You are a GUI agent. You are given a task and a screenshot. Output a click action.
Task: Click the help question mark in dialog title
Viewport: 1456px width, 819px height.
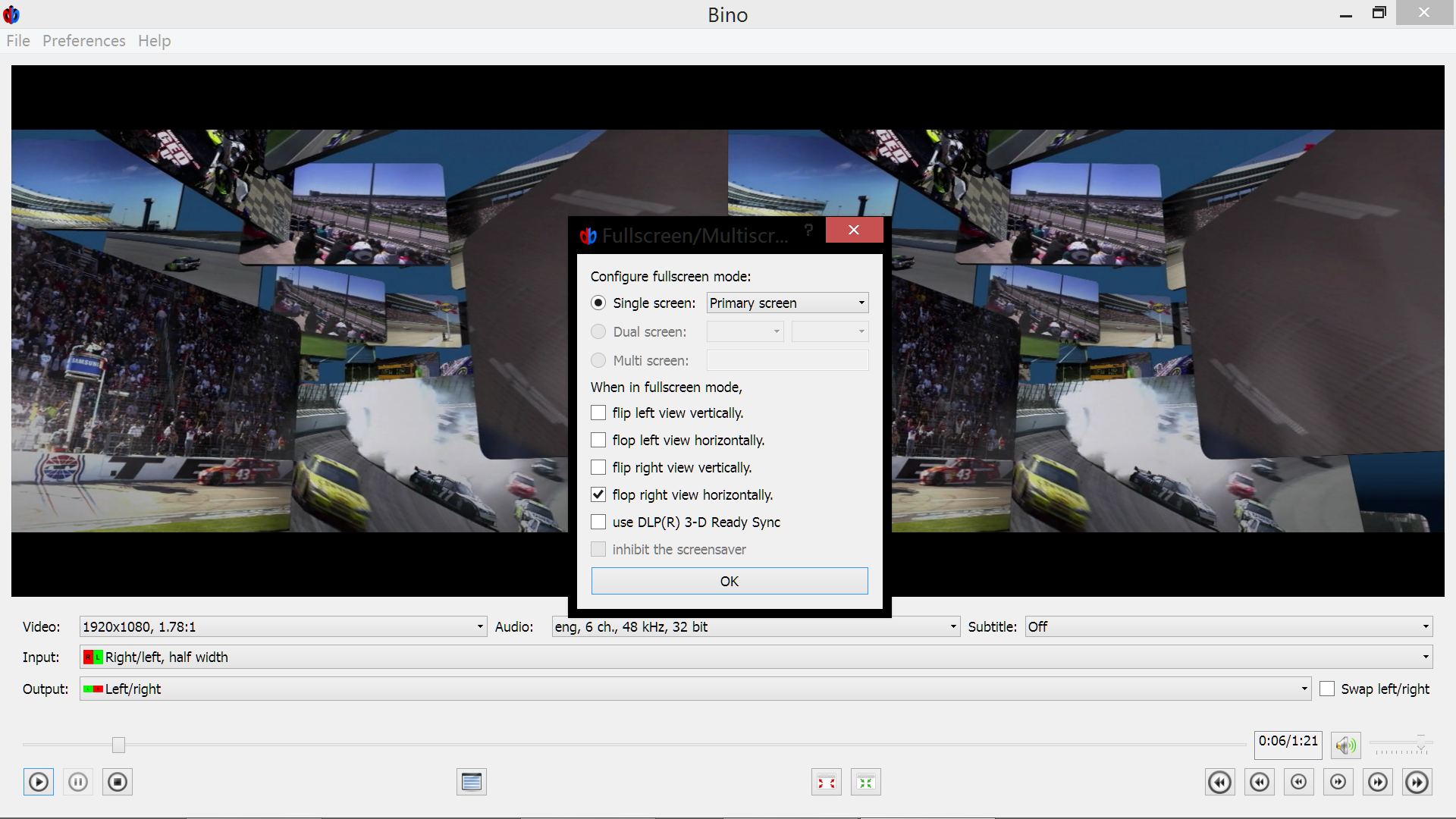click(808, 230)
